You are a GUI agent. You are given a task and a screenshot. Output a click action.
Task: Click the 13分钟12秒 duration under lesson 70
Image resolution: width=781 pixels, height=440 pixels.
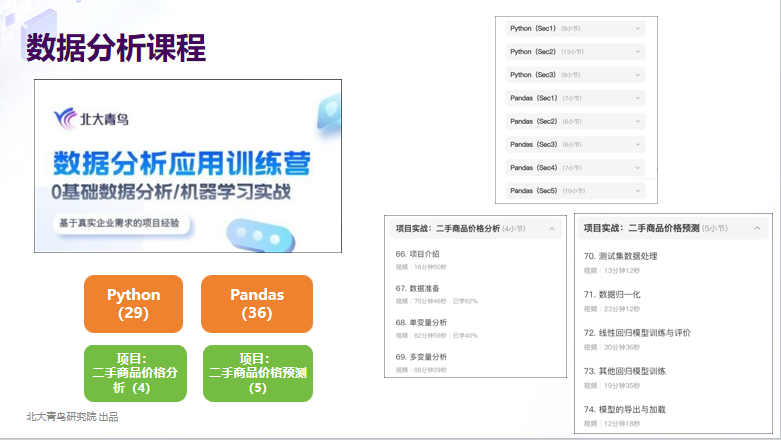[622, 271]
